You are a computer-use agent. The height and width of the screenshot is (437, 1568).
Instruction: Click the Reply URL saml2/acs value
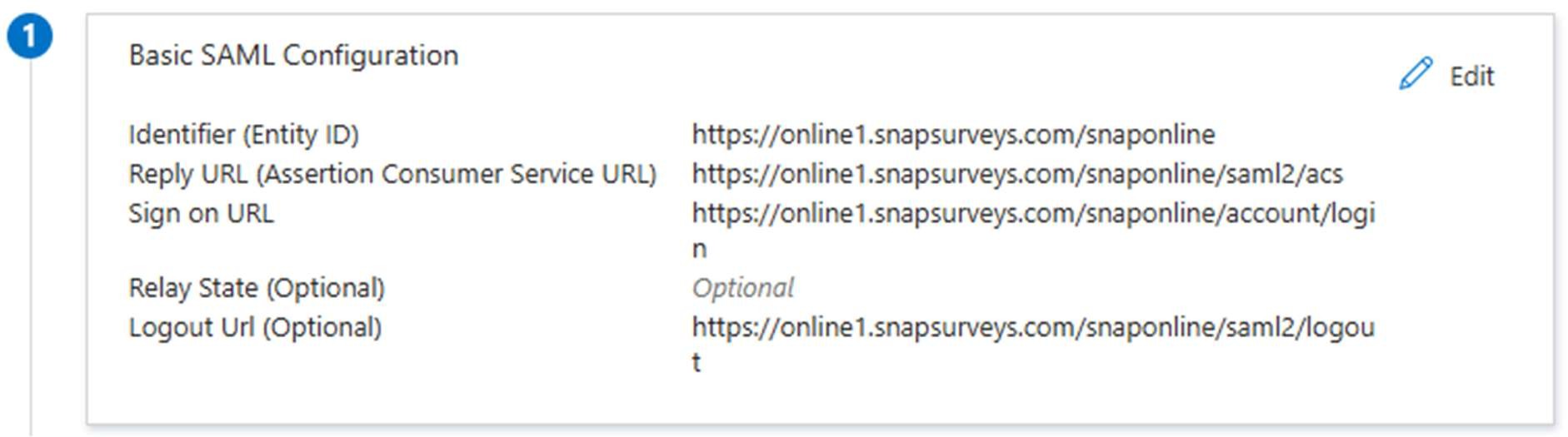click(x=1016, y=174)
